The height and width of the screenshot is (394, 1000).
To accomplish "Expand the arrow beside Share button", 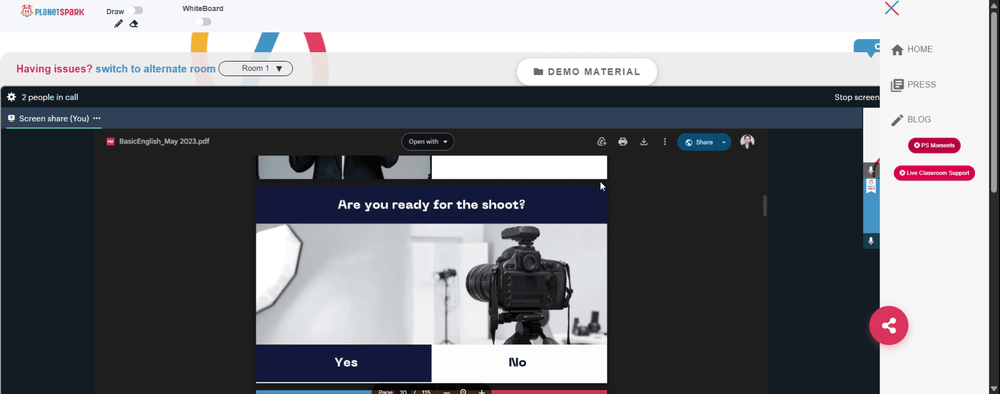I will pos(724,142).
